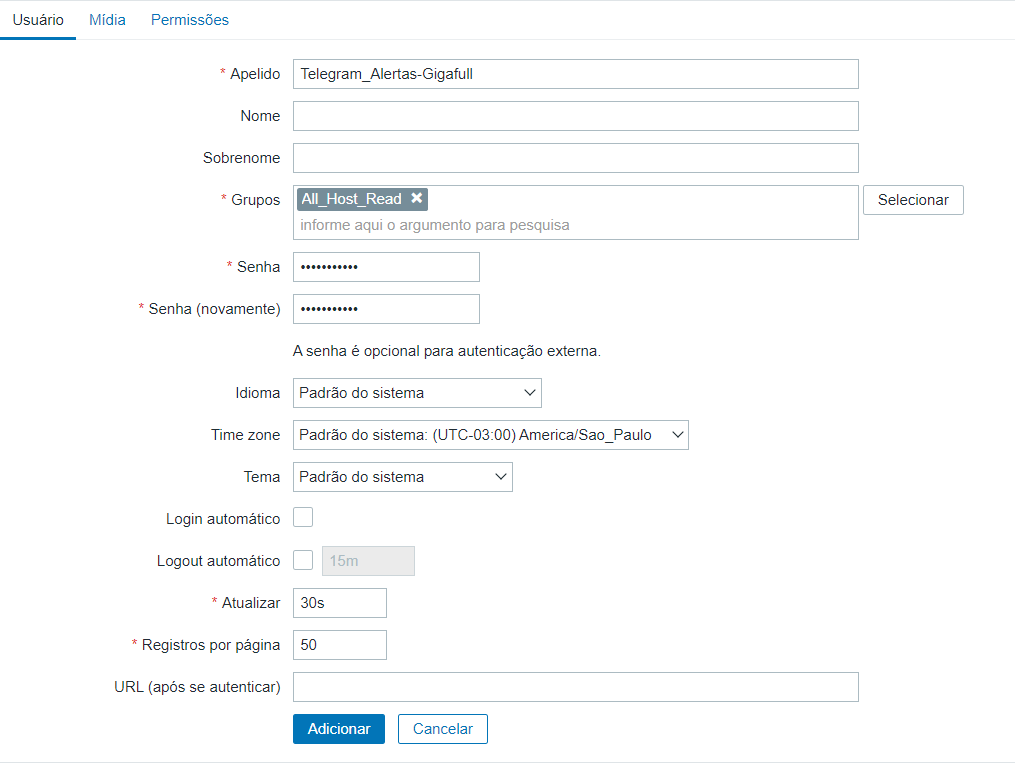Image resolution: width=1015 pixels, height=763 pixels.
Task: Remove the All_Host_Read group tag
Action: point(417,199)
